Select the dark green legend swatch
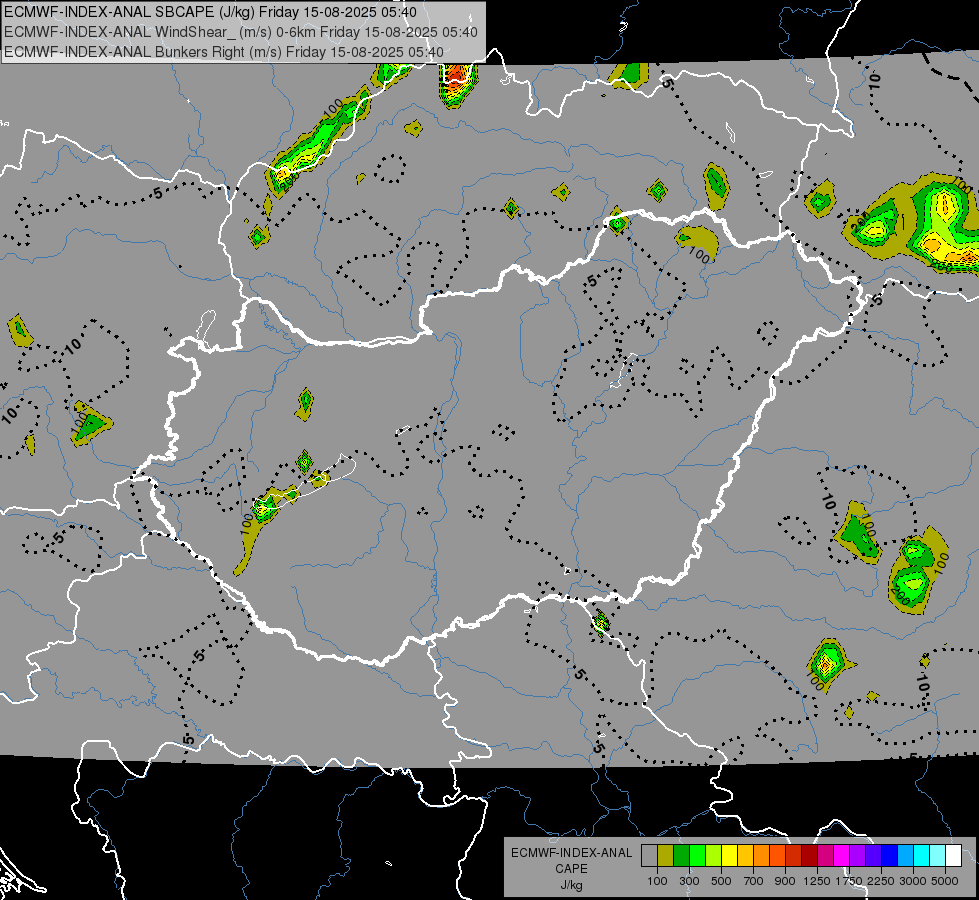Image resolution: width=979 pixels, height=900 pixels. click(x=681, y=856)
